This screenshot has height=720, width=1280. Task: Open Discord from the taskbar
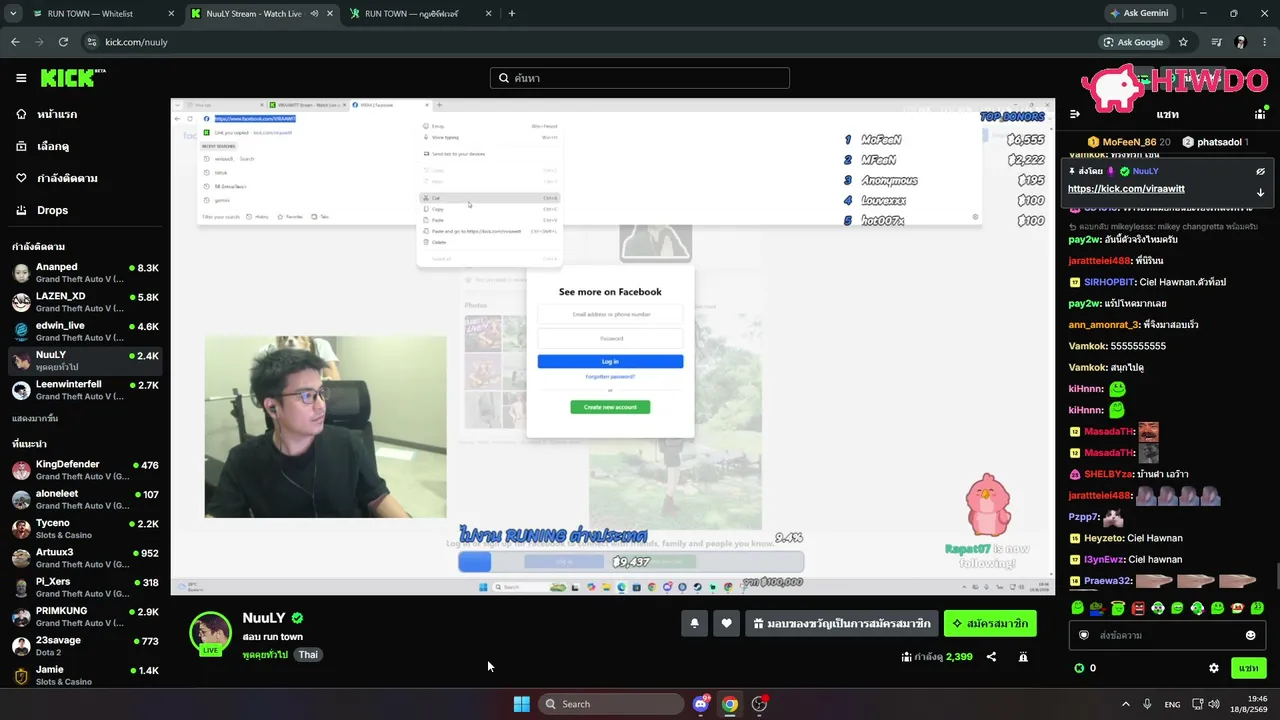pos(701,704)
